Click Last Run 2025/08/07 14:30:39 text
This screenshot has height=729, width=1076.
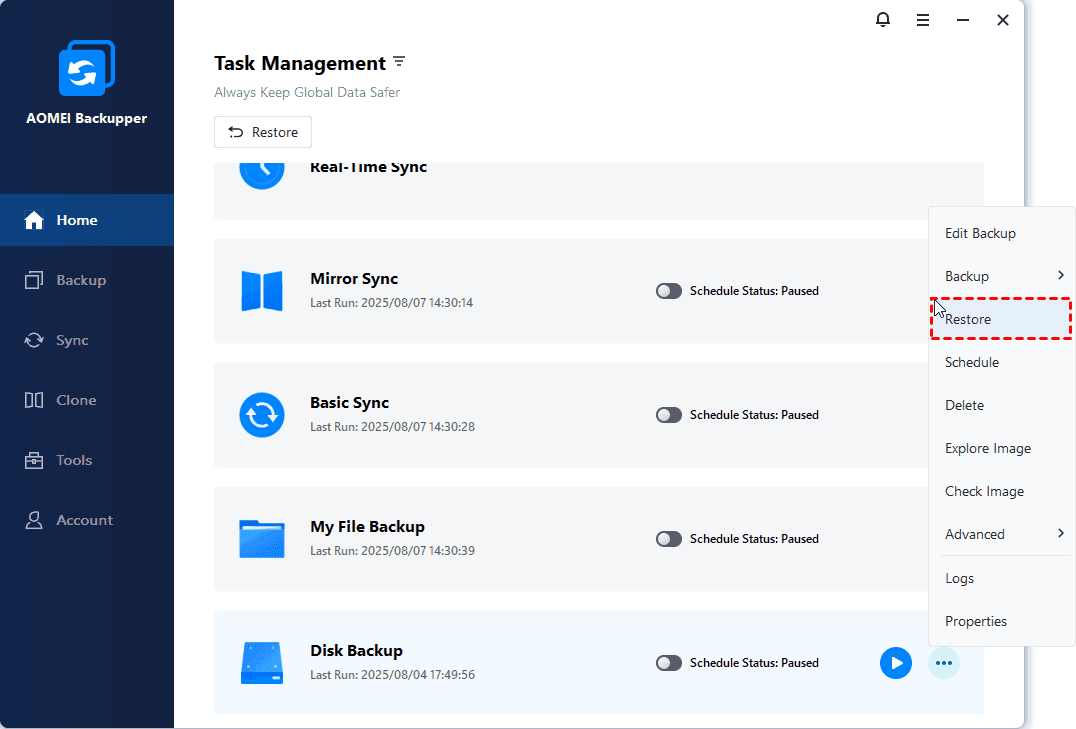click(x=393, y=551)
